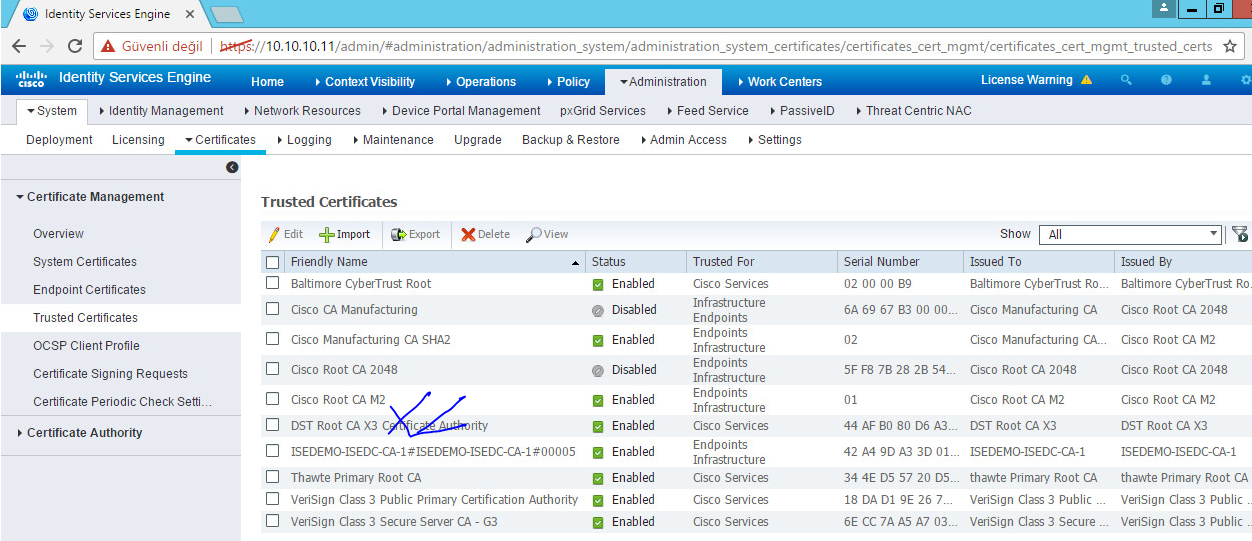Check Cisco Root CA 2048 checkbox
Image resolution: width=1252 pixels, height=541 pixels.
click(x=273, y=369)
